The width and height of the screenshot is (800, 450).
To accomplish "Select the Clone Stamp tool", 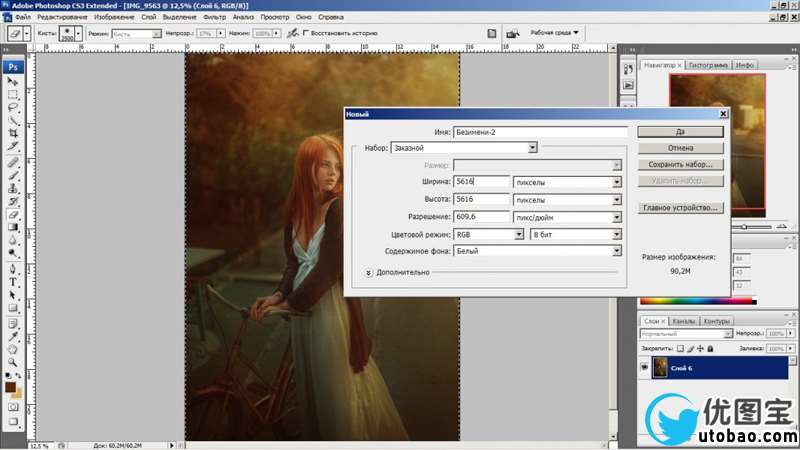I will 13,188.
